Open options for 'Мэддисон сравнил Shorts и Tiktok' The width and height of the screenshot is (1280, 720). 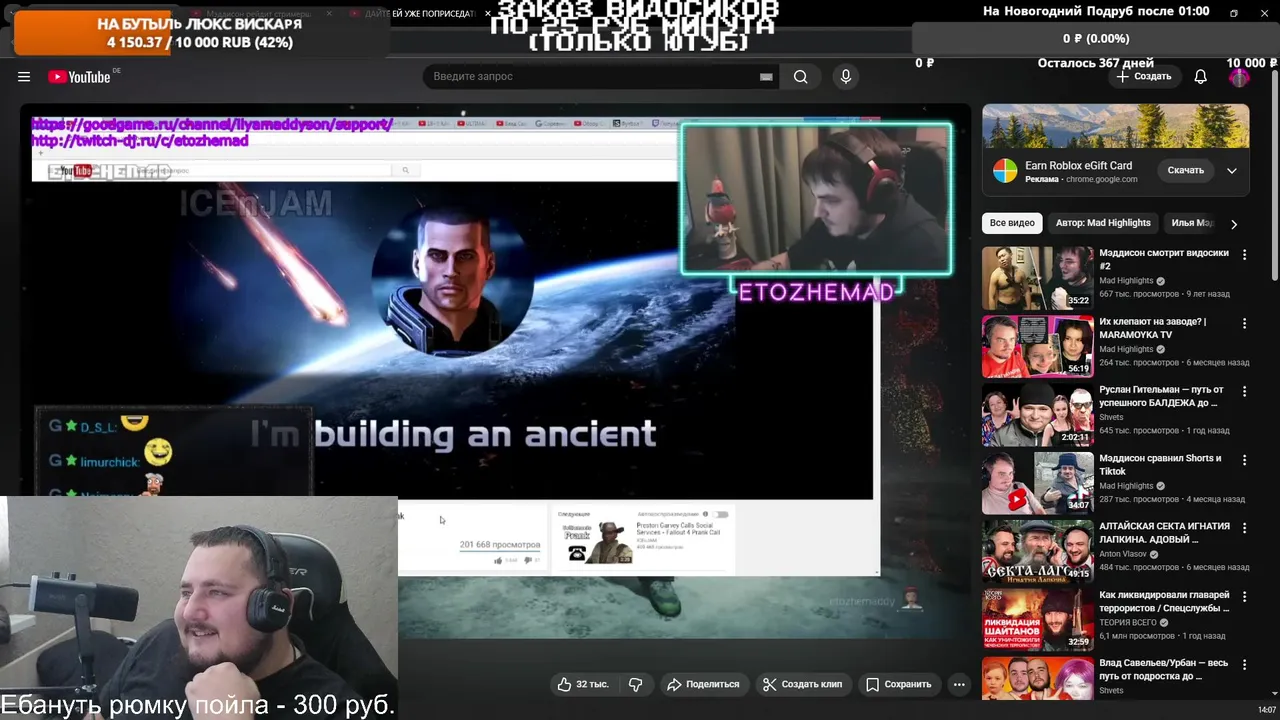coord(1245,460)
